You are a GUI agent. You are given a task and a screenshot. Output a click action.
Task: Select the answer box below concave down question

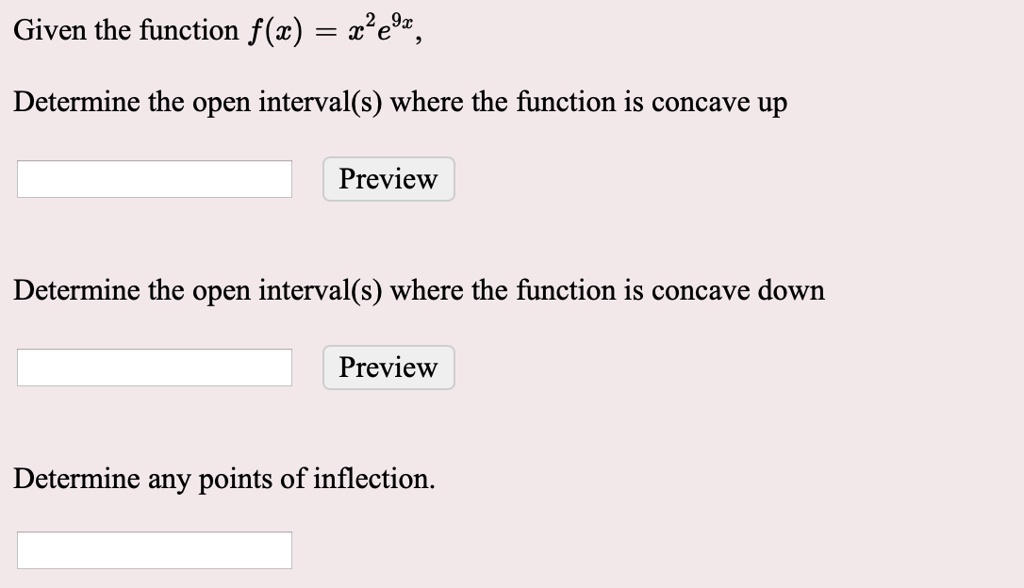click(x=153, y=367)
